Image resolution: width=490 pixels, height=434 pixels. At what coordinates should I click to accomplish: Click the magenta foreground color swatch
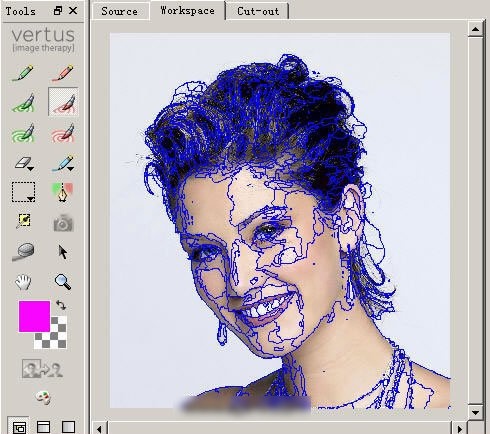[x=34, y=316]
